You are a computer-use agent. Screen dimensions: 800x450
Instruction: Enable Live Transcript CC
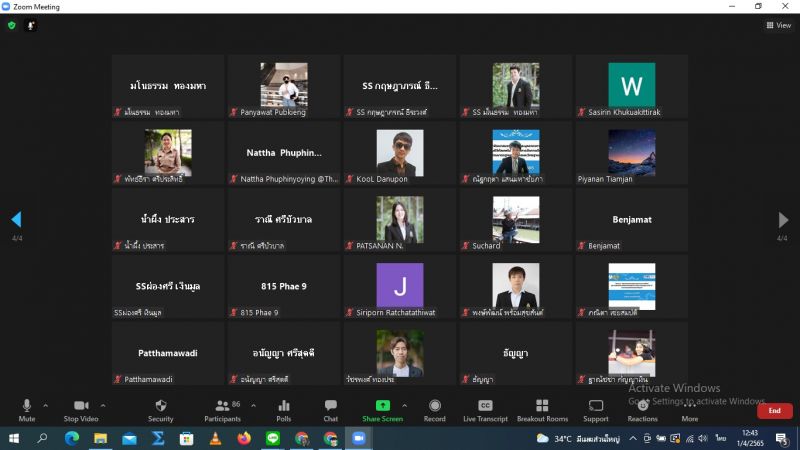[485, 410]
